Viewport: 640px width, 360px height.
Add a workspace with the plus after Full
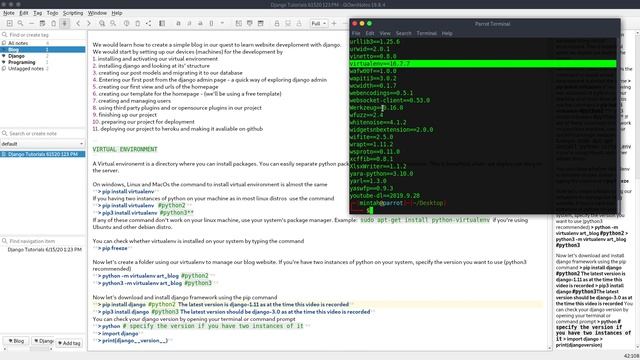click(334, 24)
